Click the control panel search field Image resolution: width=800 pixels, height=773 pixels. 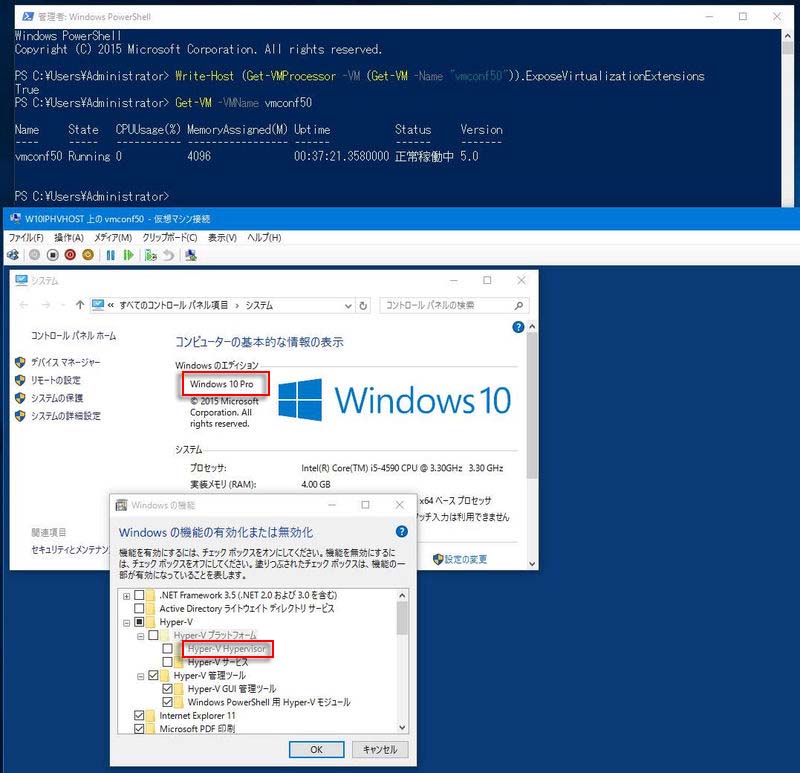point(454,305)
